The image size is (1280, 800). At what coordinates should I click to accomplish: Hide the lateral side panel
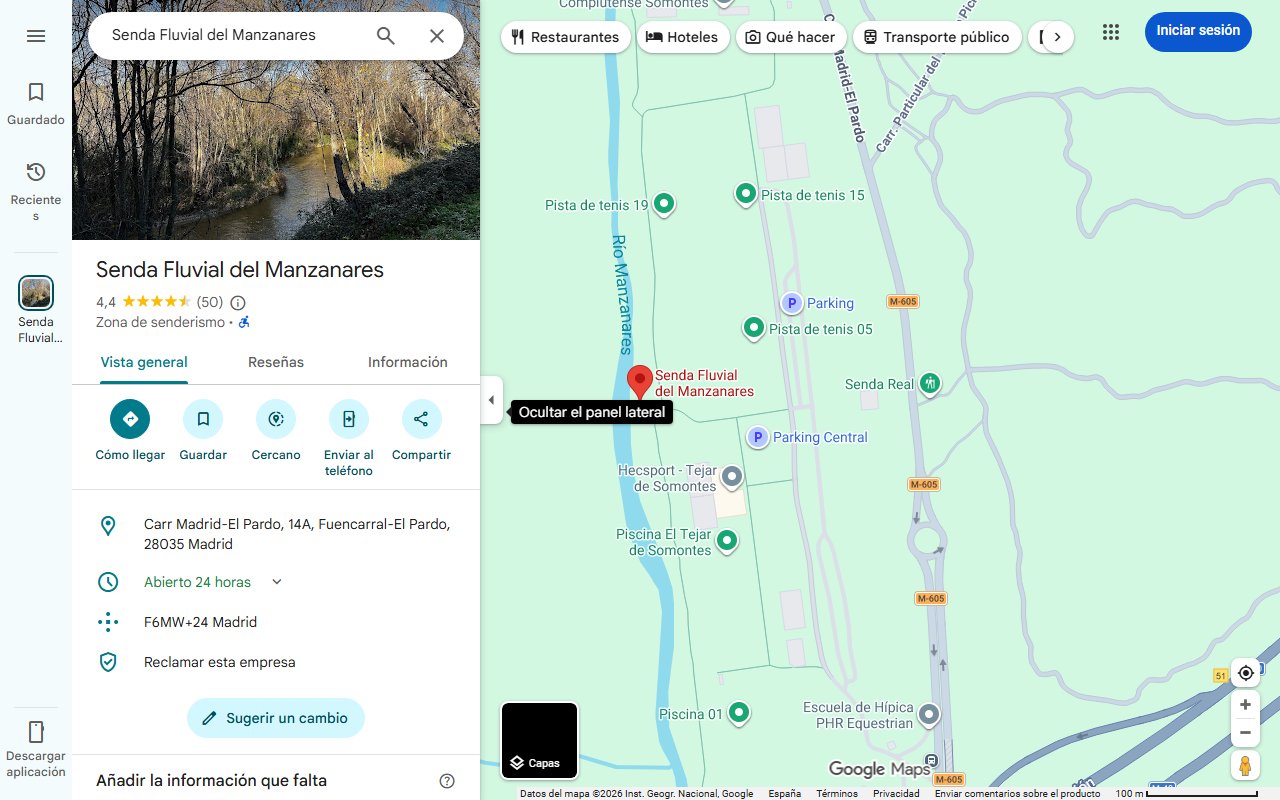(x=491, y=400)
